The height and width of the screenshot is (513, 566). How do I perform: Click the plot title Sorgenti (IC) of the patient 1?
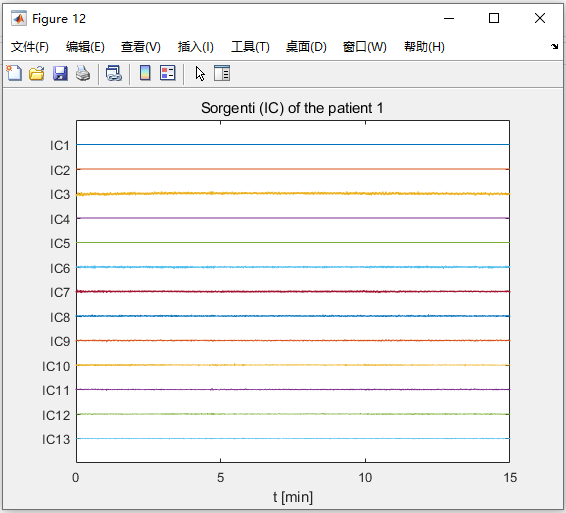tap(292, 108)
